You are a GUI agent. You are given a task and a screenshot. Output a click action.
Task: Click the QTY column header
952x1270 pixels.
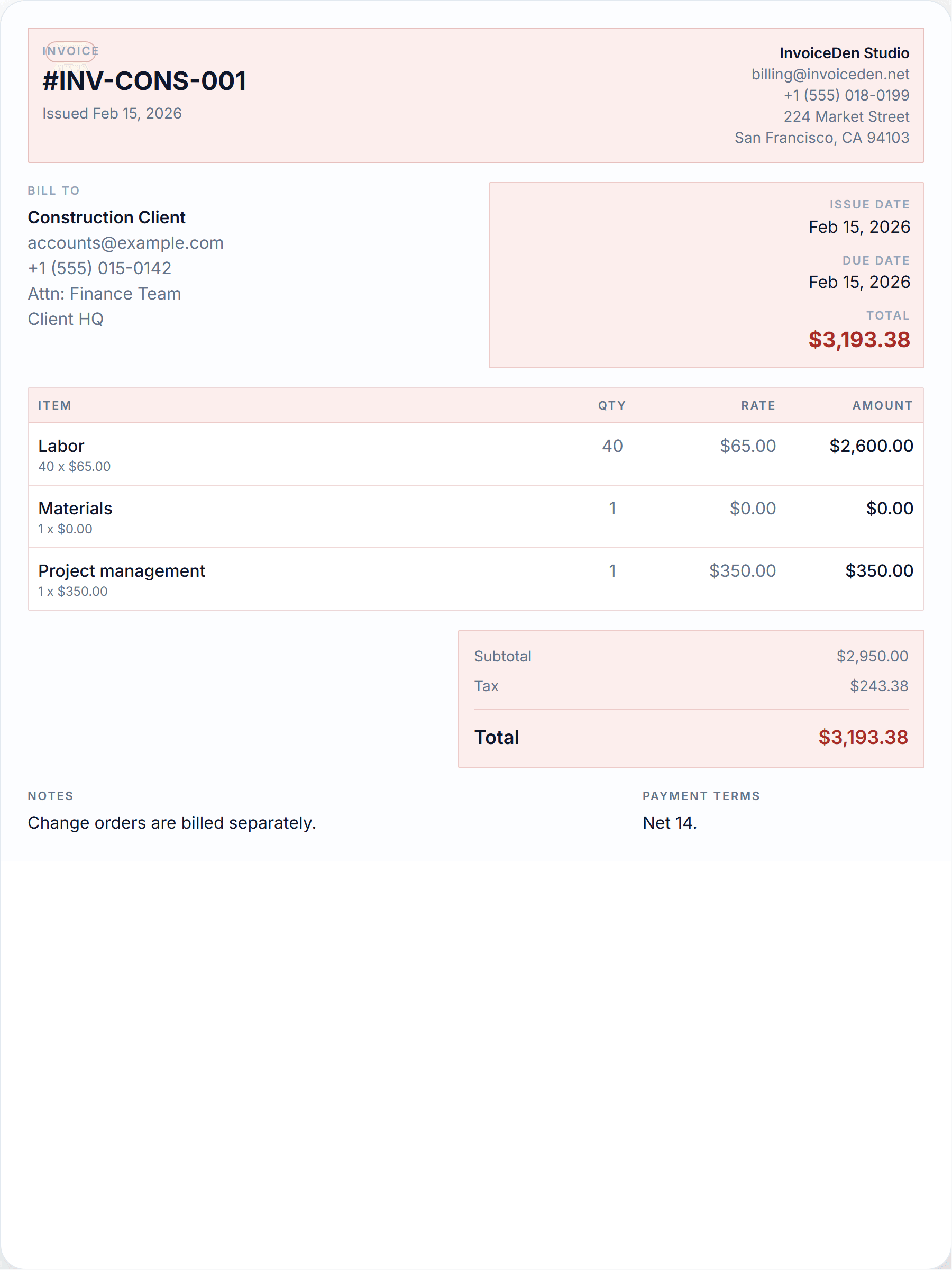(x=612, y=405)
